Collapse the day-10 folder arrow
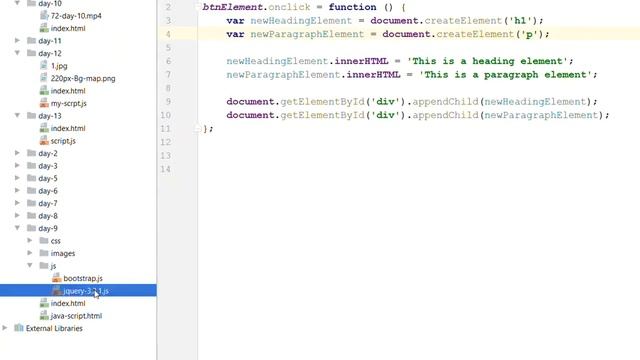 17,3
